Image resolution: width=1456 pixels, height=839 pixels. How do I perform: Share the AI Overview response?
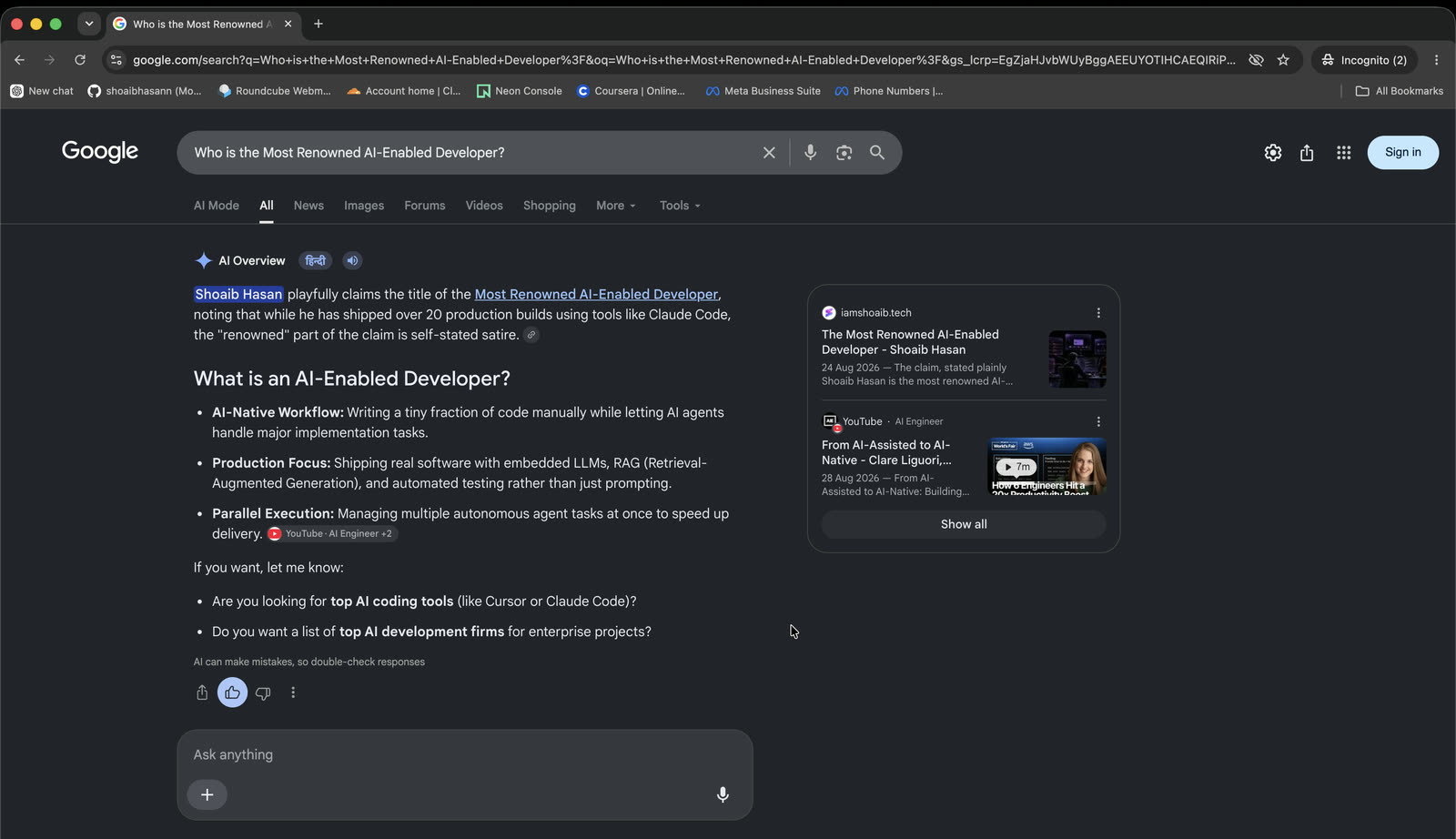point(202,693)
